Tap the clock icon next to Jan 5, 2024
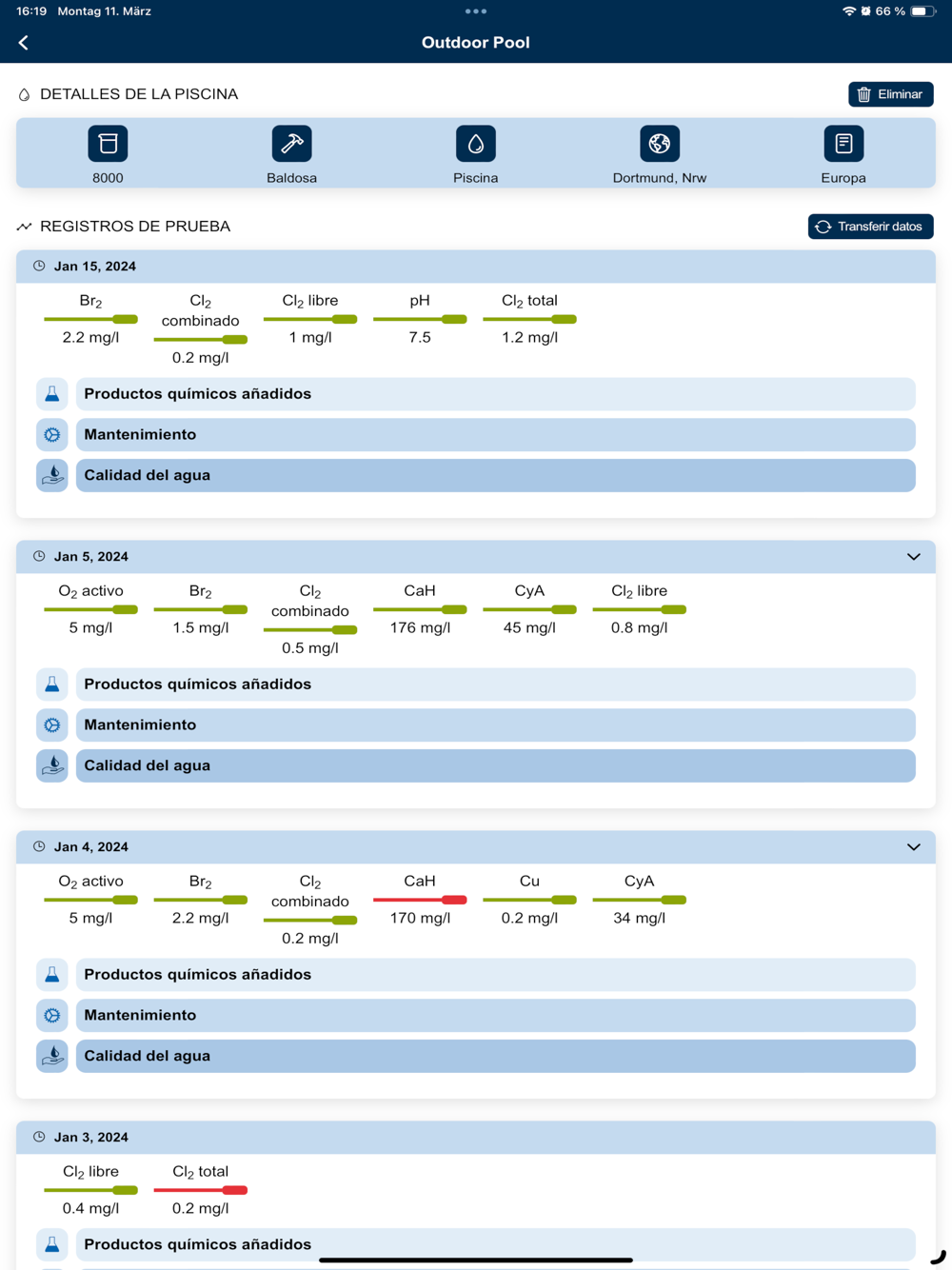 click(39, 556)
